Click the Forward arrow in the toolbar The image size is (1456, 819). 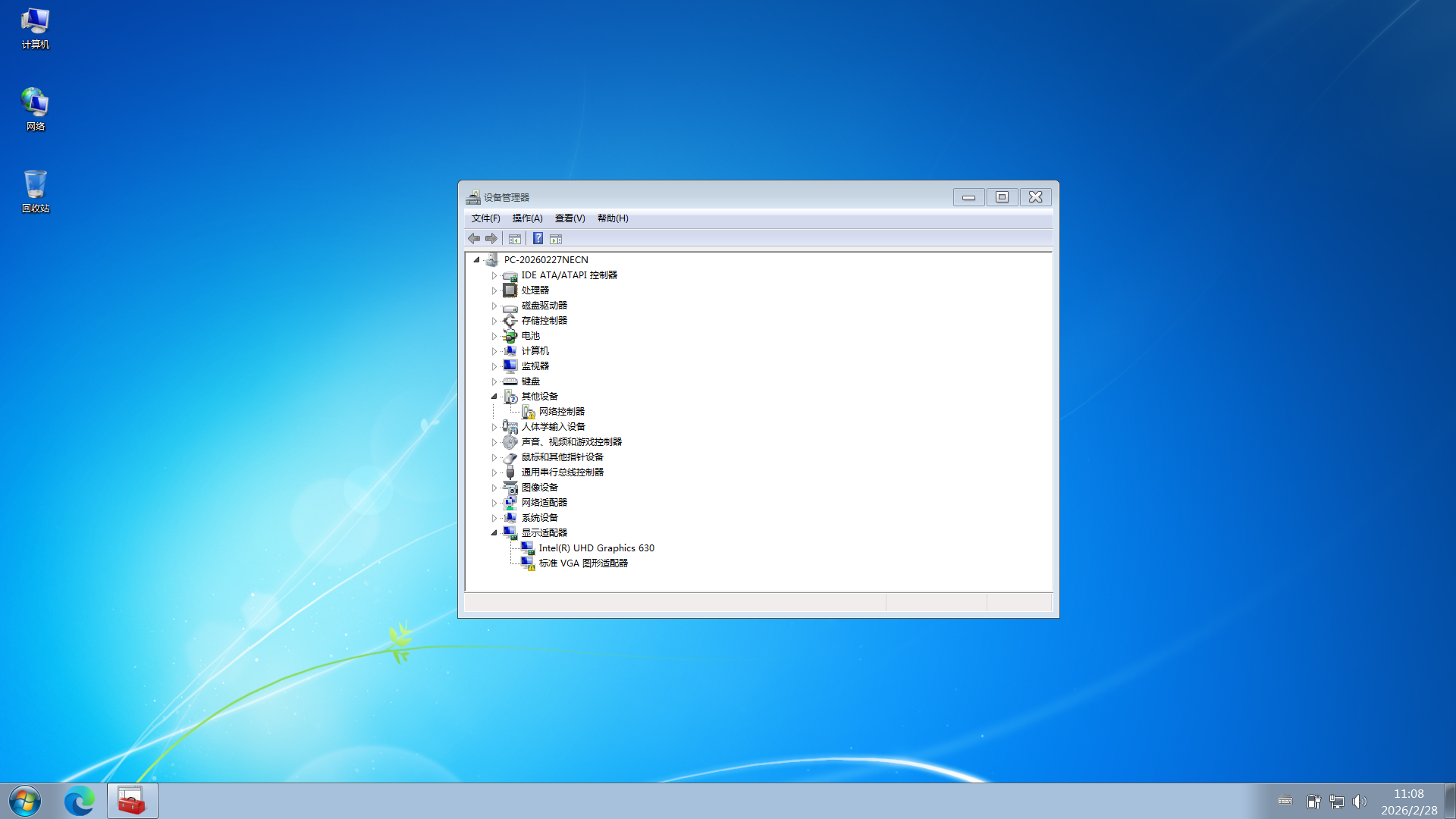click(491, 239)
